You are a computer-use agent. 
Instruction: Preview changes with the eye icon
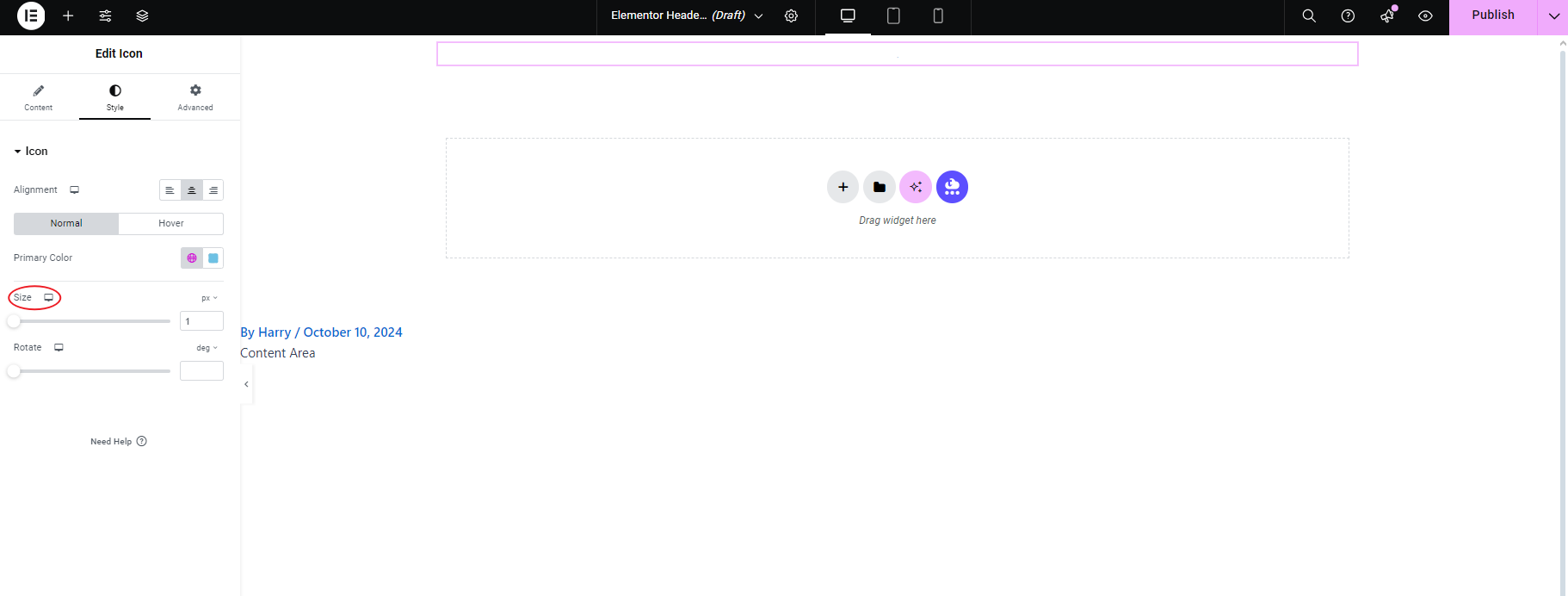[1425, 16]
